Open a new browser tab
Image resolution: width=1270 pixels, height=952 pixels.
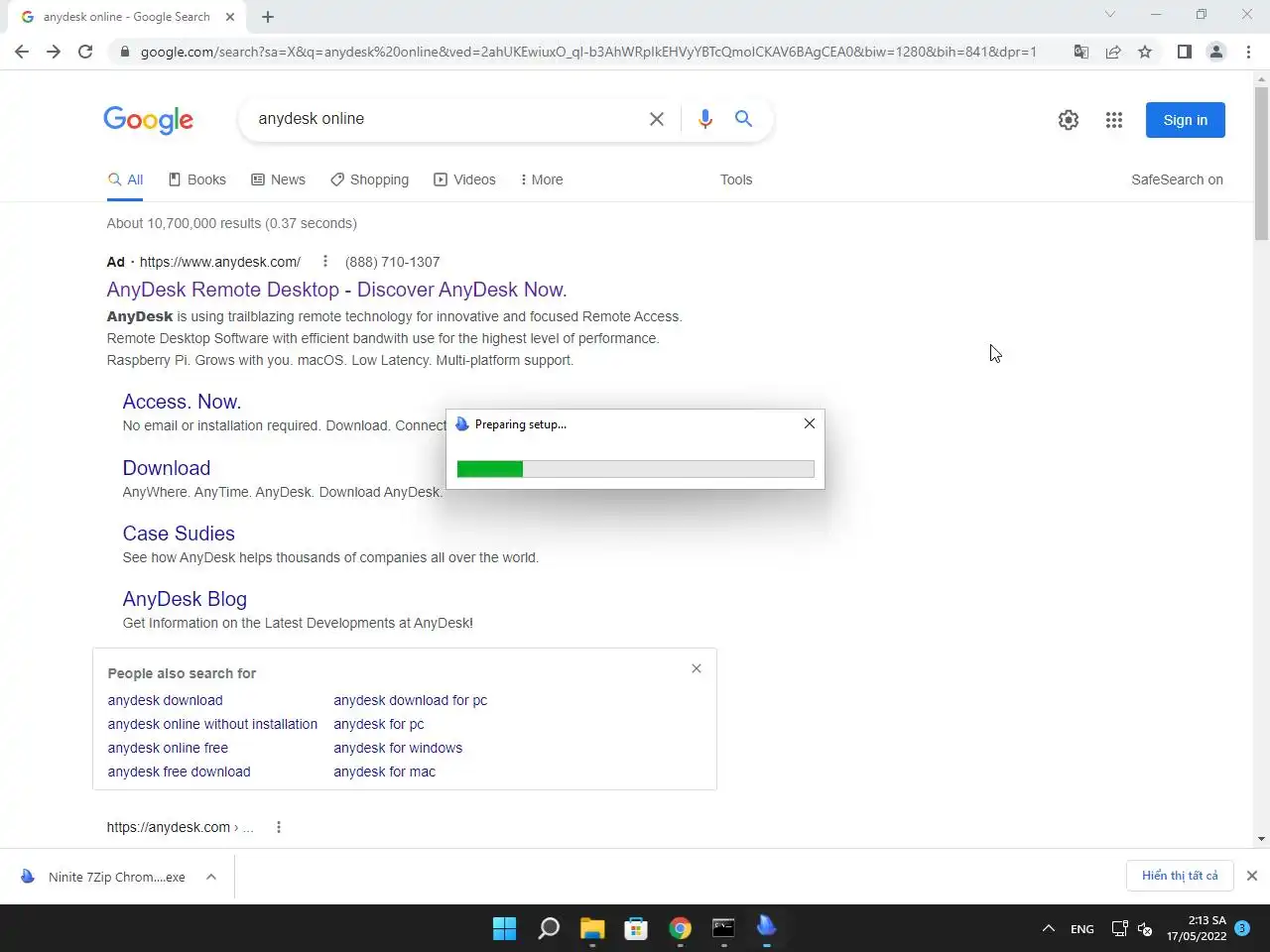268,17
